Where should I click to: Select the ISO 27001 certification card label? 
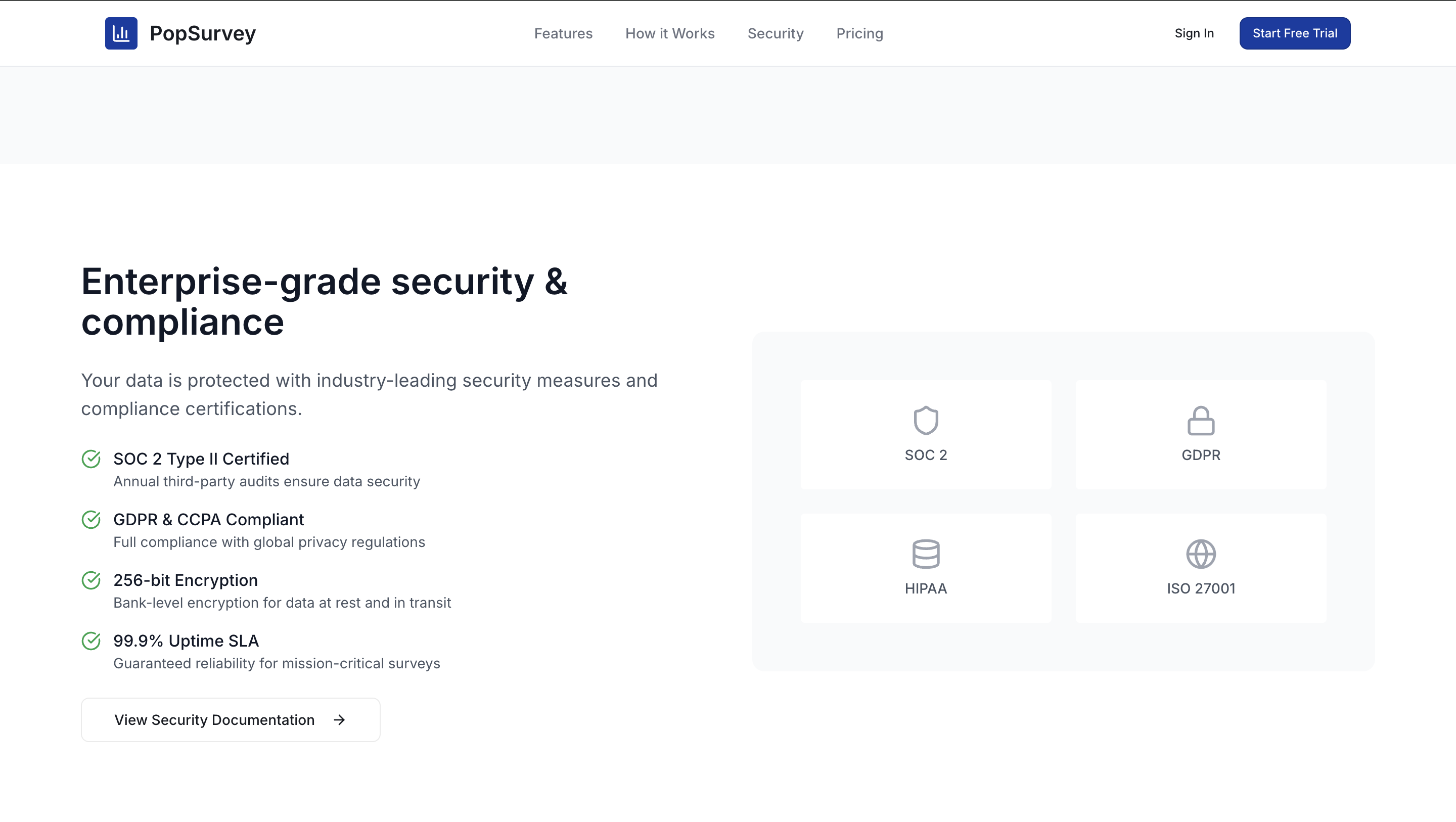click(x=1201, y=588)
